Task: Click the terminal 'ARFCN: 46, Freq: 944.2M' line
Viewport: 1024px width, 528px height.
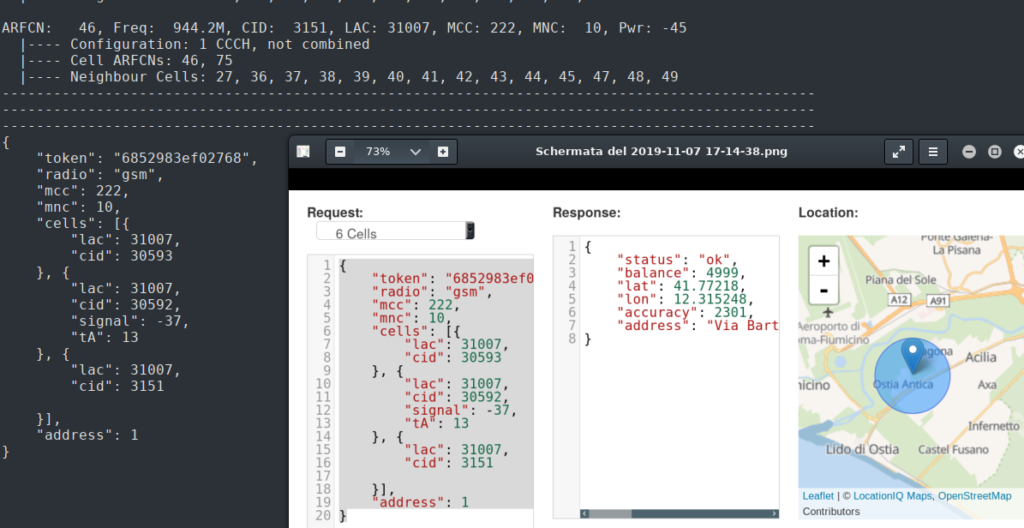Action: tap(344, 28)
